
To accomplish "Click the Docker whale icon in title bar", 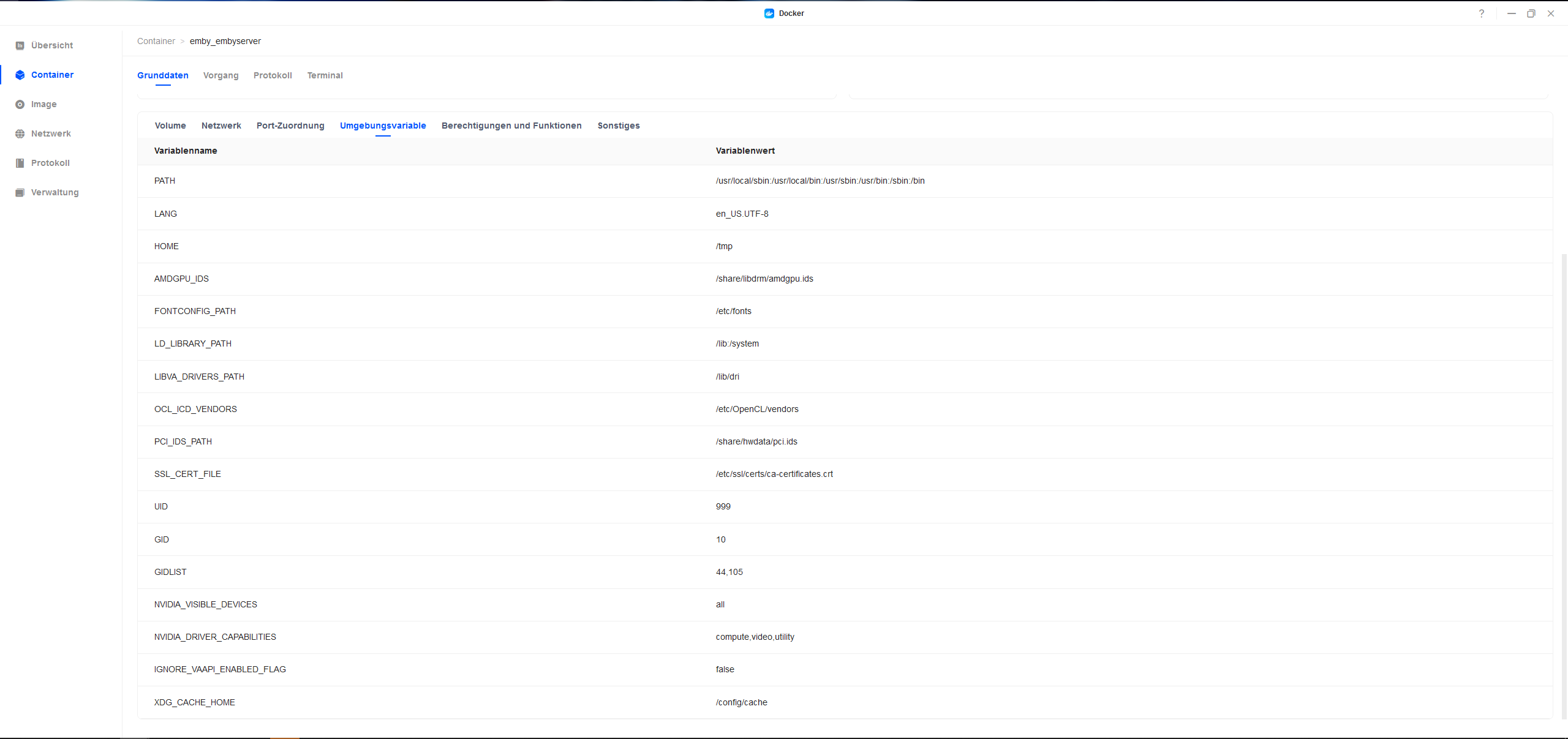I will click(x=769, y=13).
